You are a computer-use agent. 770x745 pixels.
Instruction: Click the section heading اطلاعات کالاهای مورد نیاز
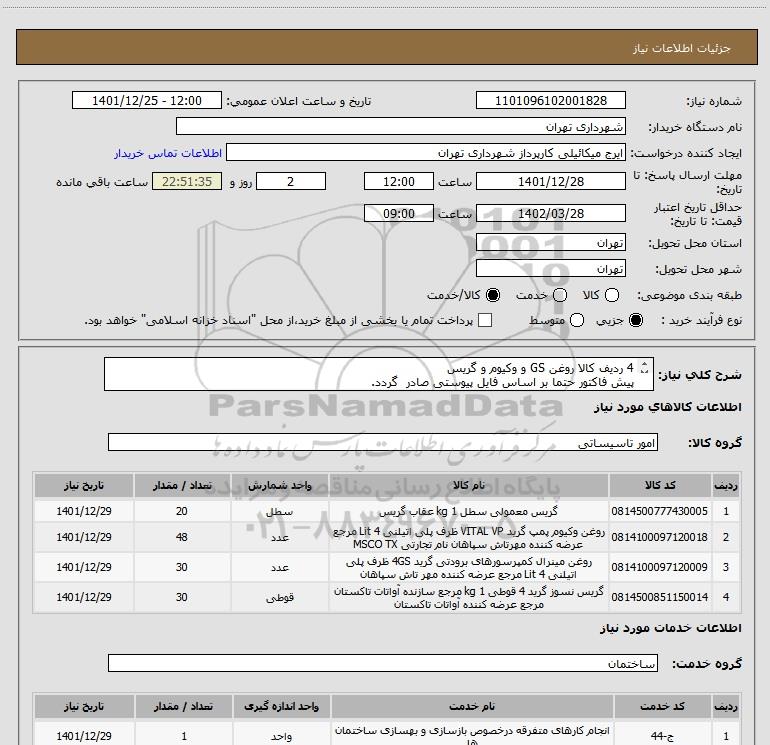tap(667, 407)
